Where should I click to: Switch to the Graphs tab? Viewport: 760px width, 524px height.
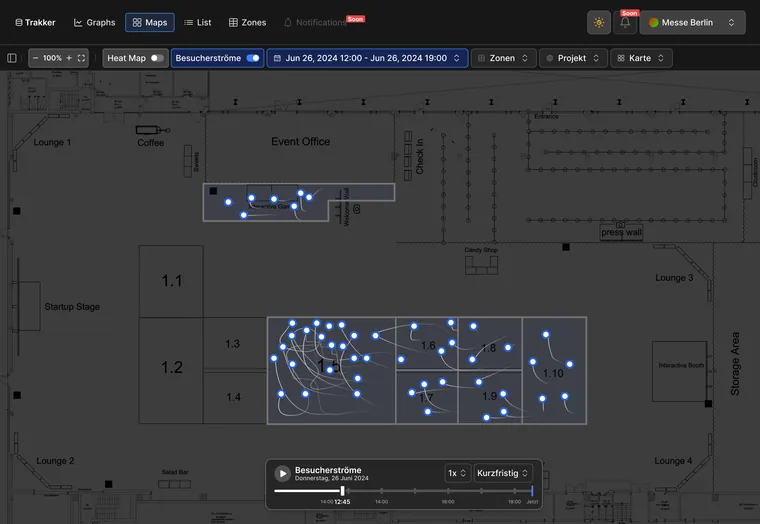coord(95,22)
